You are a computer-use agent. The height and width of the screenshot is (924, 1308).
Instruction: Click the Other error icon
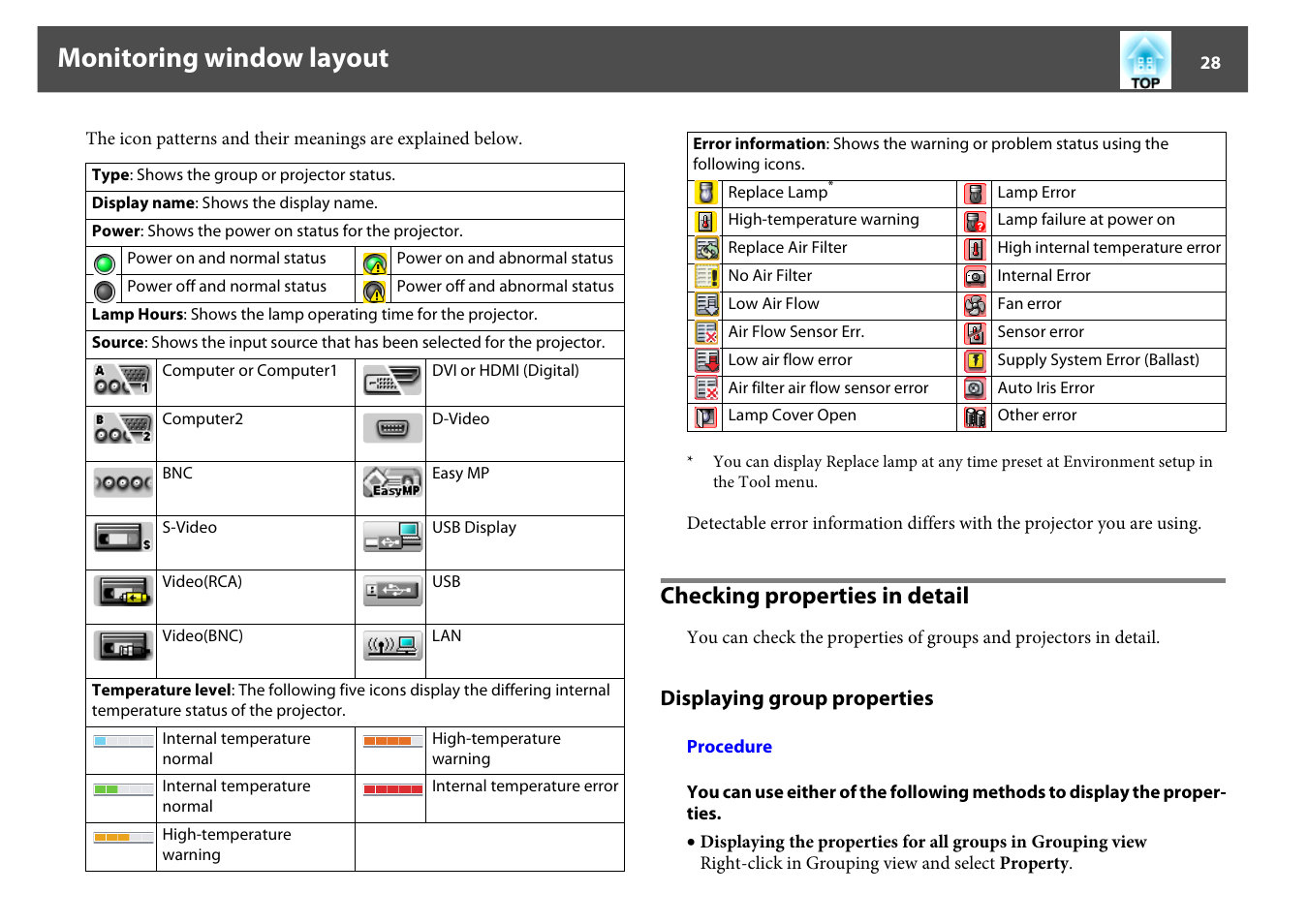pos(976,417)
